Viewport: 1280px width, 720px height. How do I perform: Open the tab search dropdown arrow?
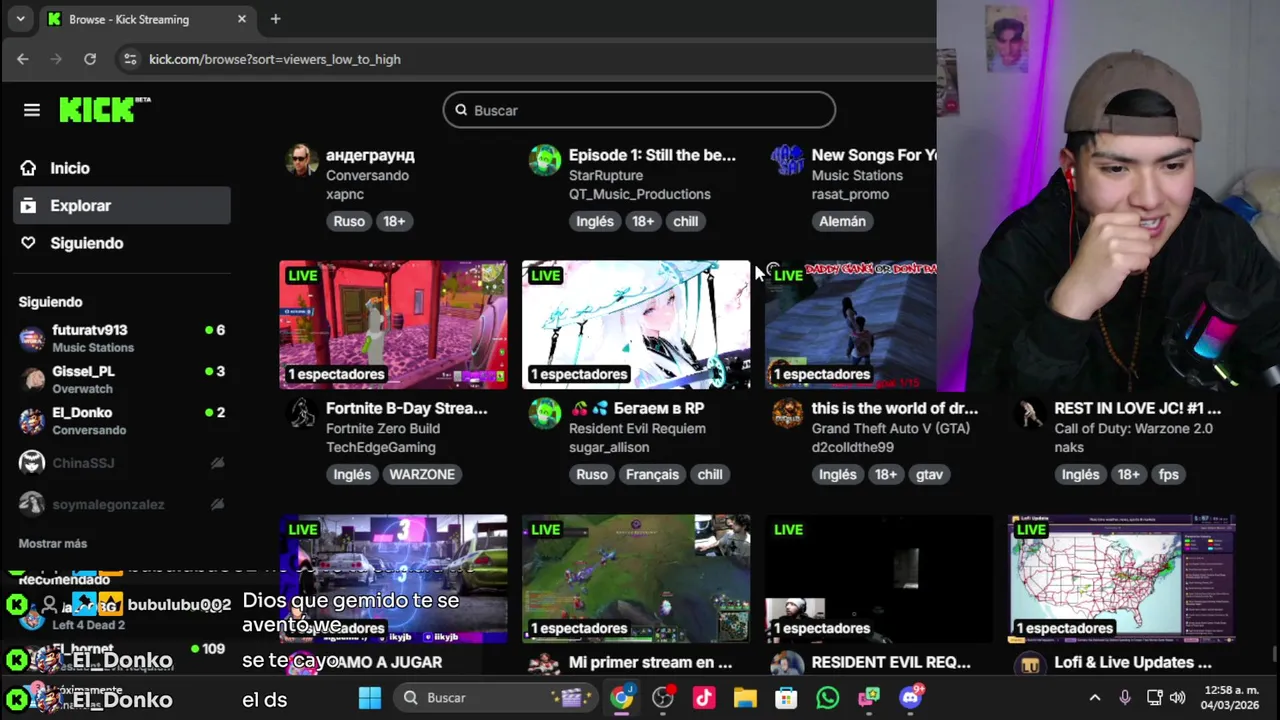point(20,19)
